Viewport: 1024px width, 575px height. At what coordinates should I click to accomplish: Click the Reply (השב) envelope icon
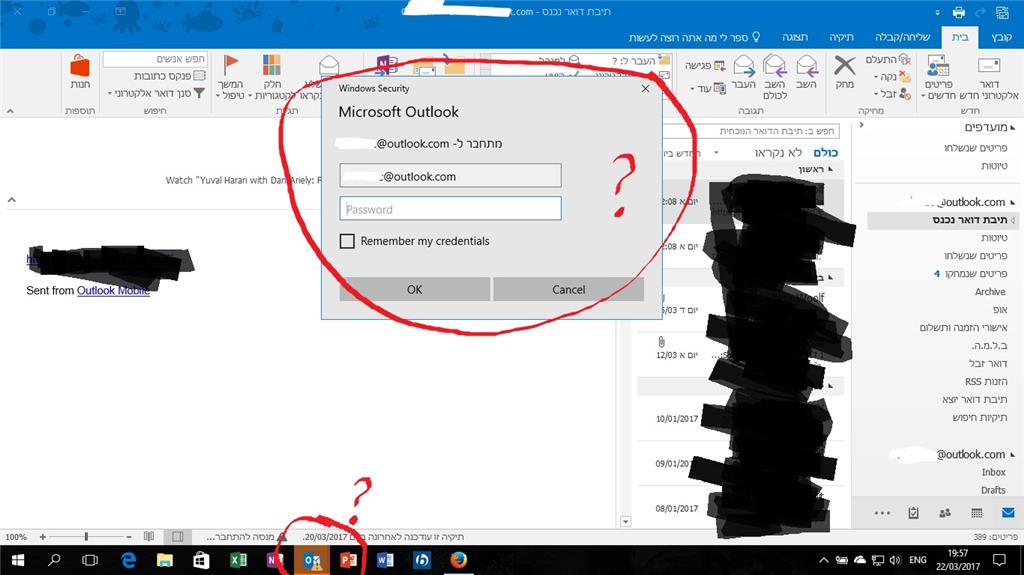tap(807, 66)
